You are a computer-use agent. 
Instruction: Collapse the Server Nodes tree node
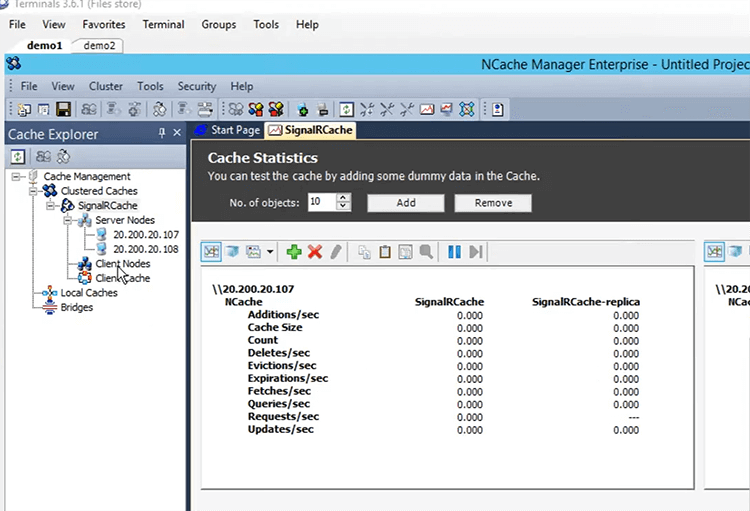[x=67, y=220]
